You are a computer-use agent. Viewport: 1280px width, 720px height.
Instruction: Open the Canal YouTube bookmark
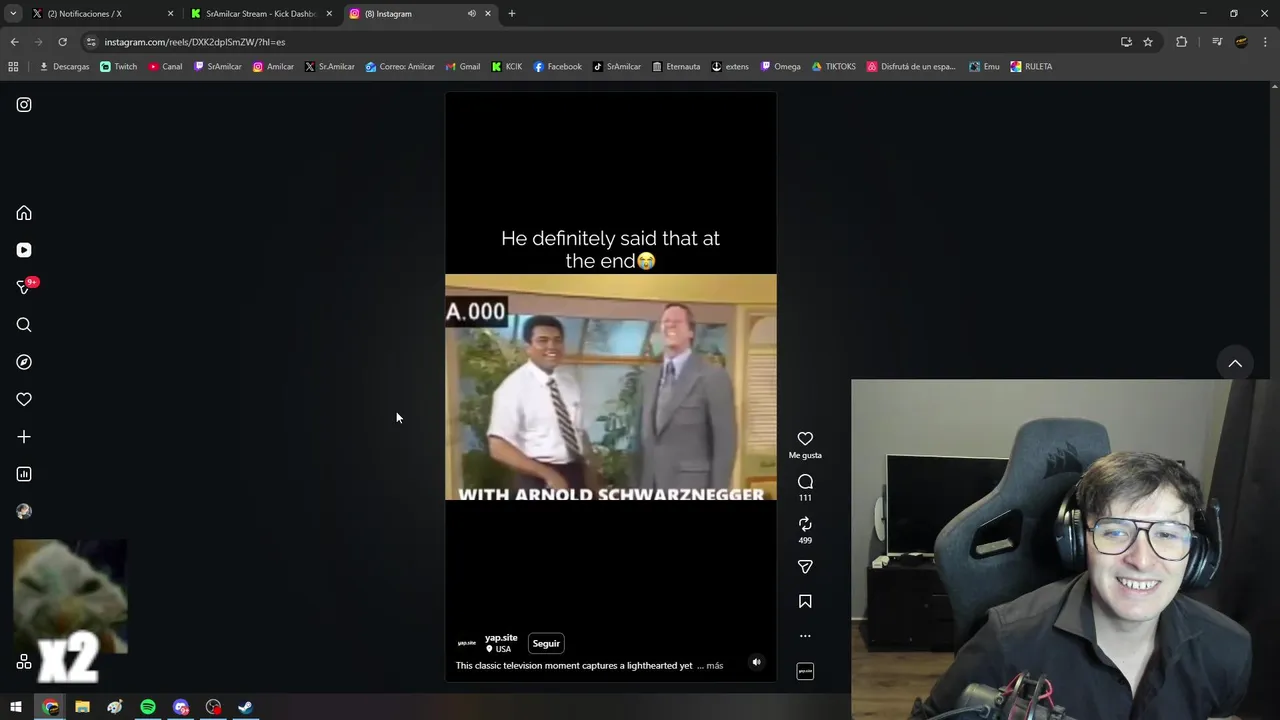pyautogui.click(x=165, y=67)
